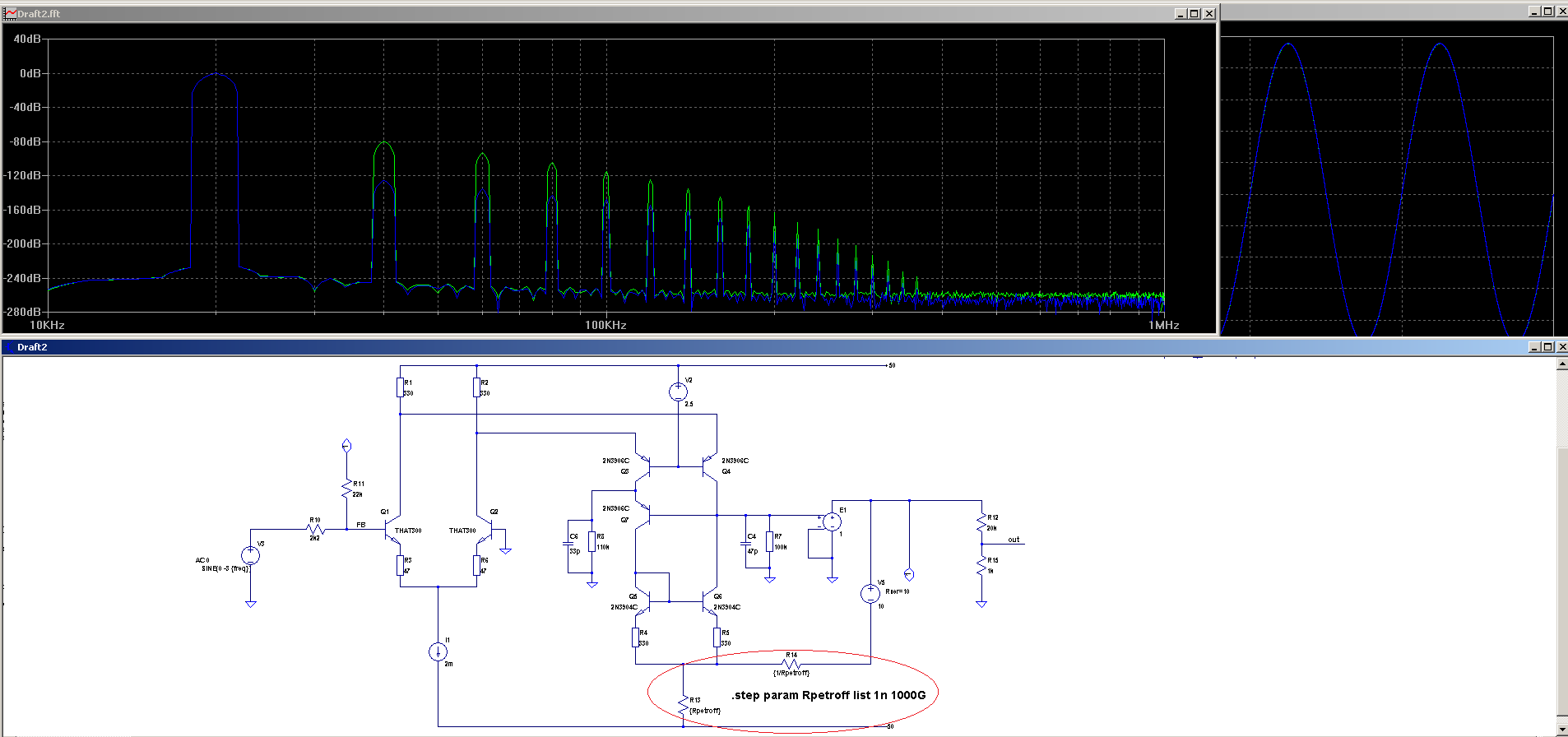Viewport: 1568px width, 737px height.
Task: Click the schematic scrollbar up arrow
Action: click(1561, 364)
